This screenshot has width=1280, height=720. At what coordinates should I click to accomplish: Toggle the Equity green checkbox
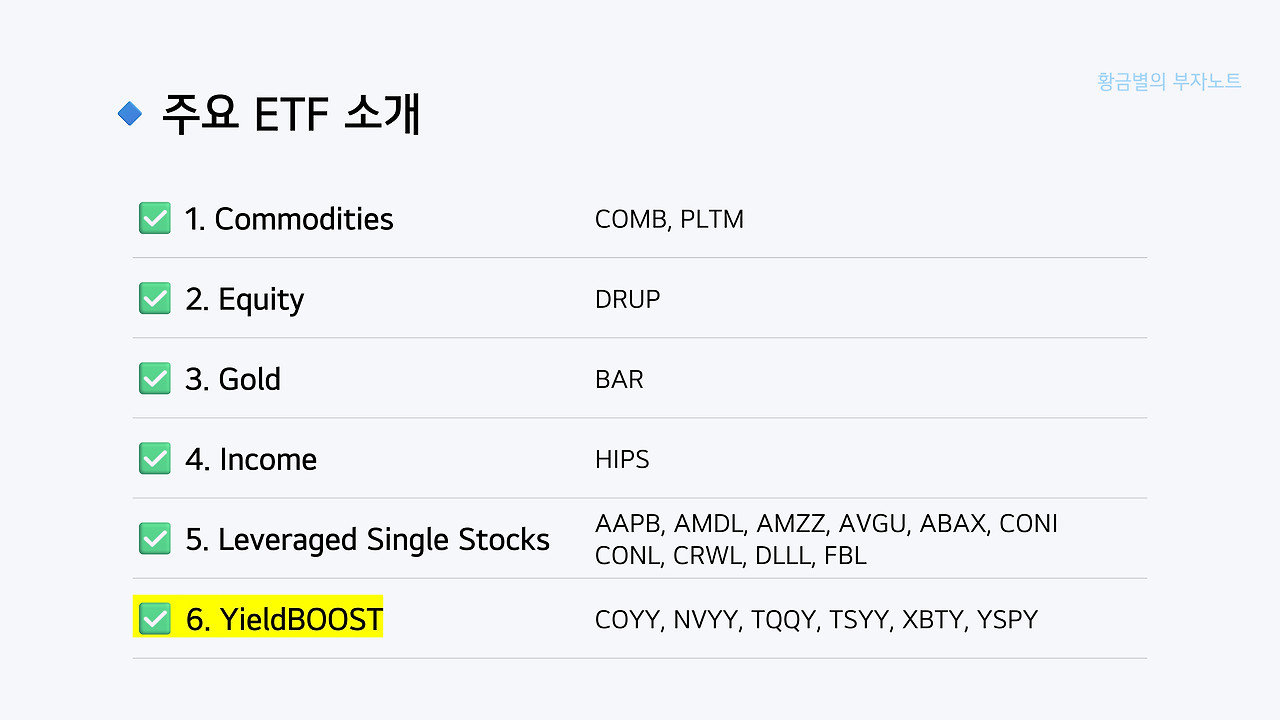[154, 298]
